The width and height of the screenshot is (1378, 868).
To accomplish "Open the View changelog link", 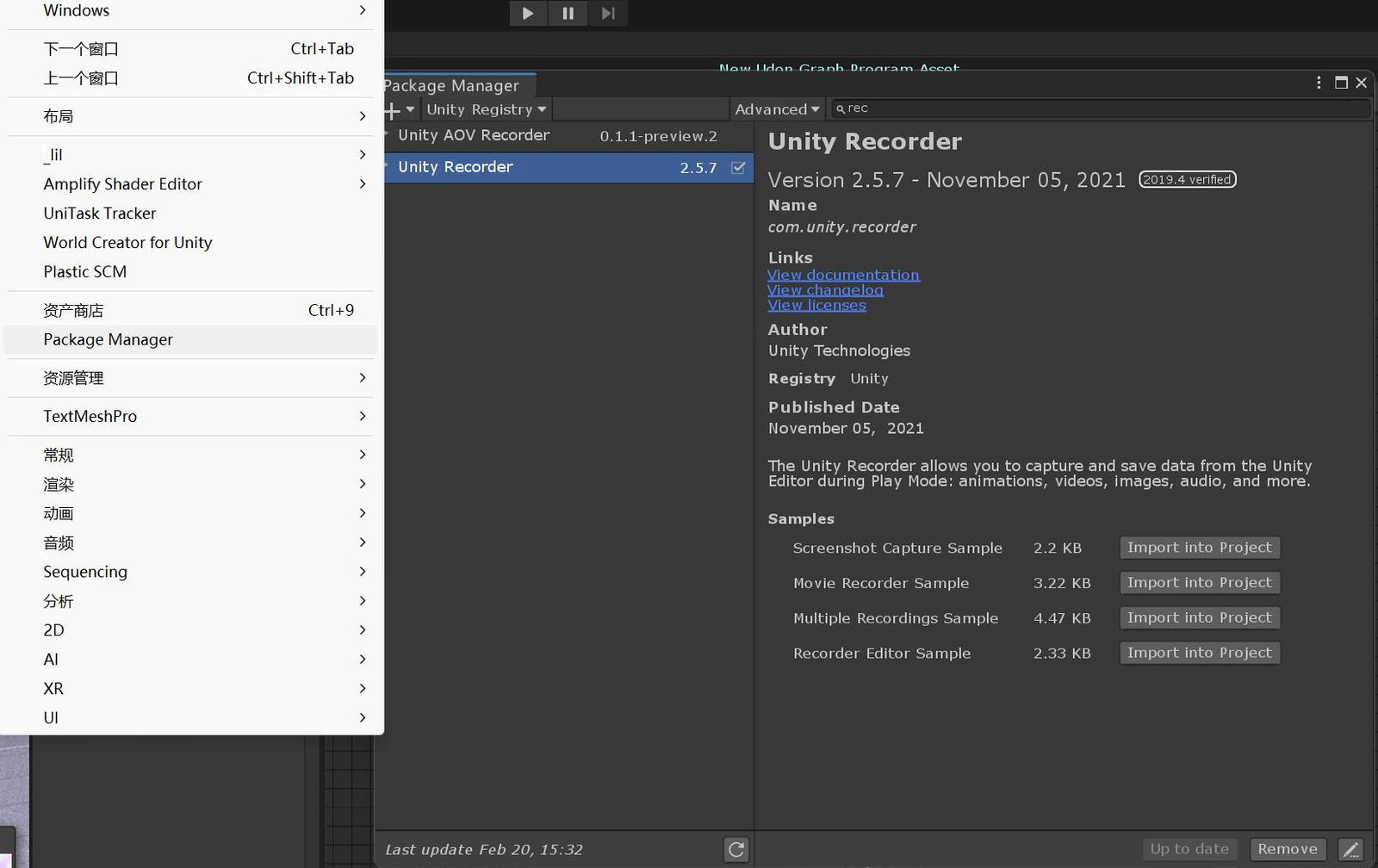I will pyautogui.click(x=825, y=290).
